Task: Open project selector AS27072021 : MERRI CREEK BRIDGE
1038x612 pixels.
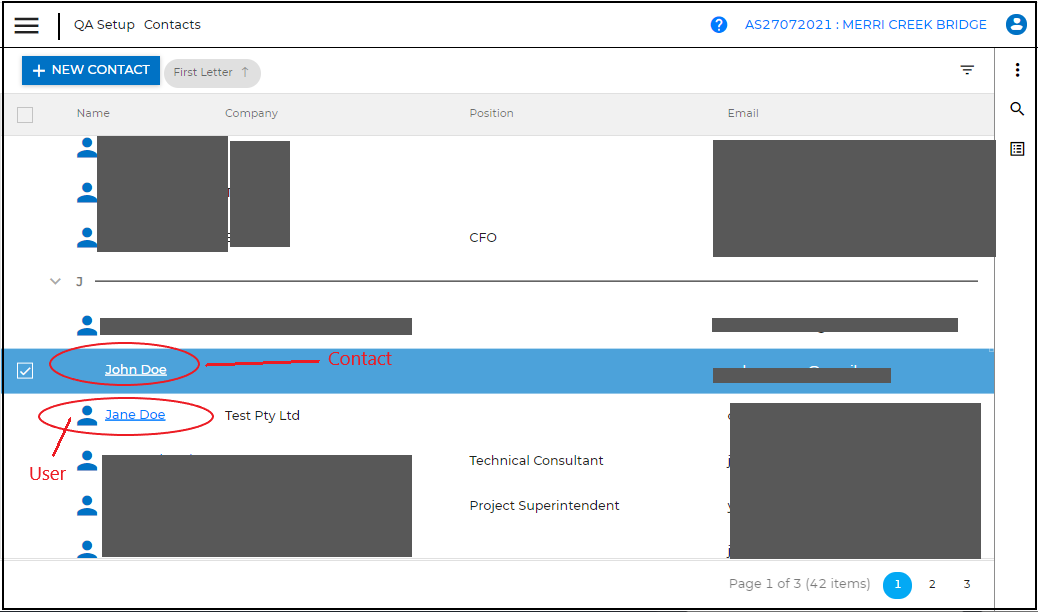Action: 865,25
